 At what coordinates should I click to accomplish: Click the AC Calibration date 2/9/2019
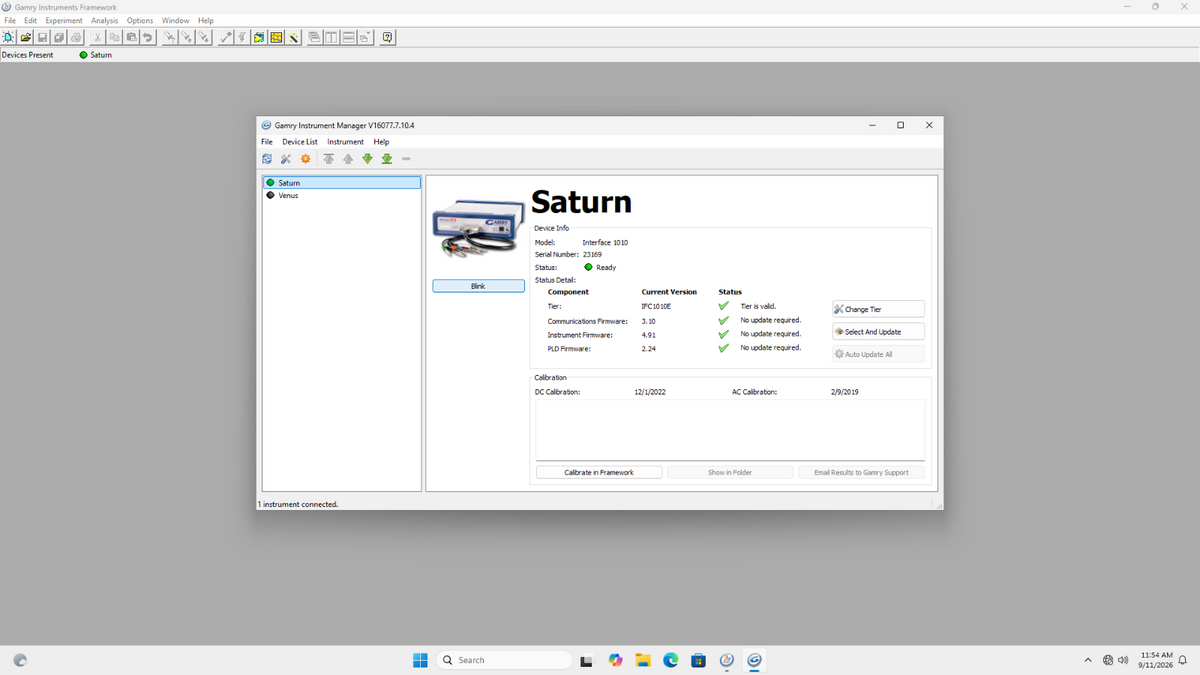tap(845, 392)
